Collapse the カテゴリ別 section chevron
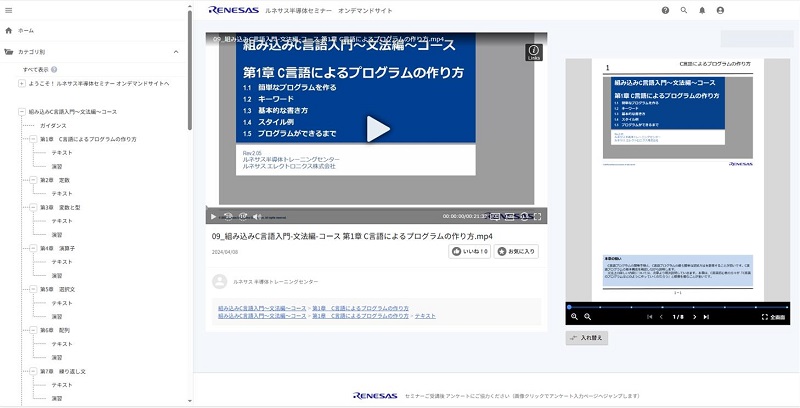The height and width of the screenshot is (408, 800). coord(176,52)
